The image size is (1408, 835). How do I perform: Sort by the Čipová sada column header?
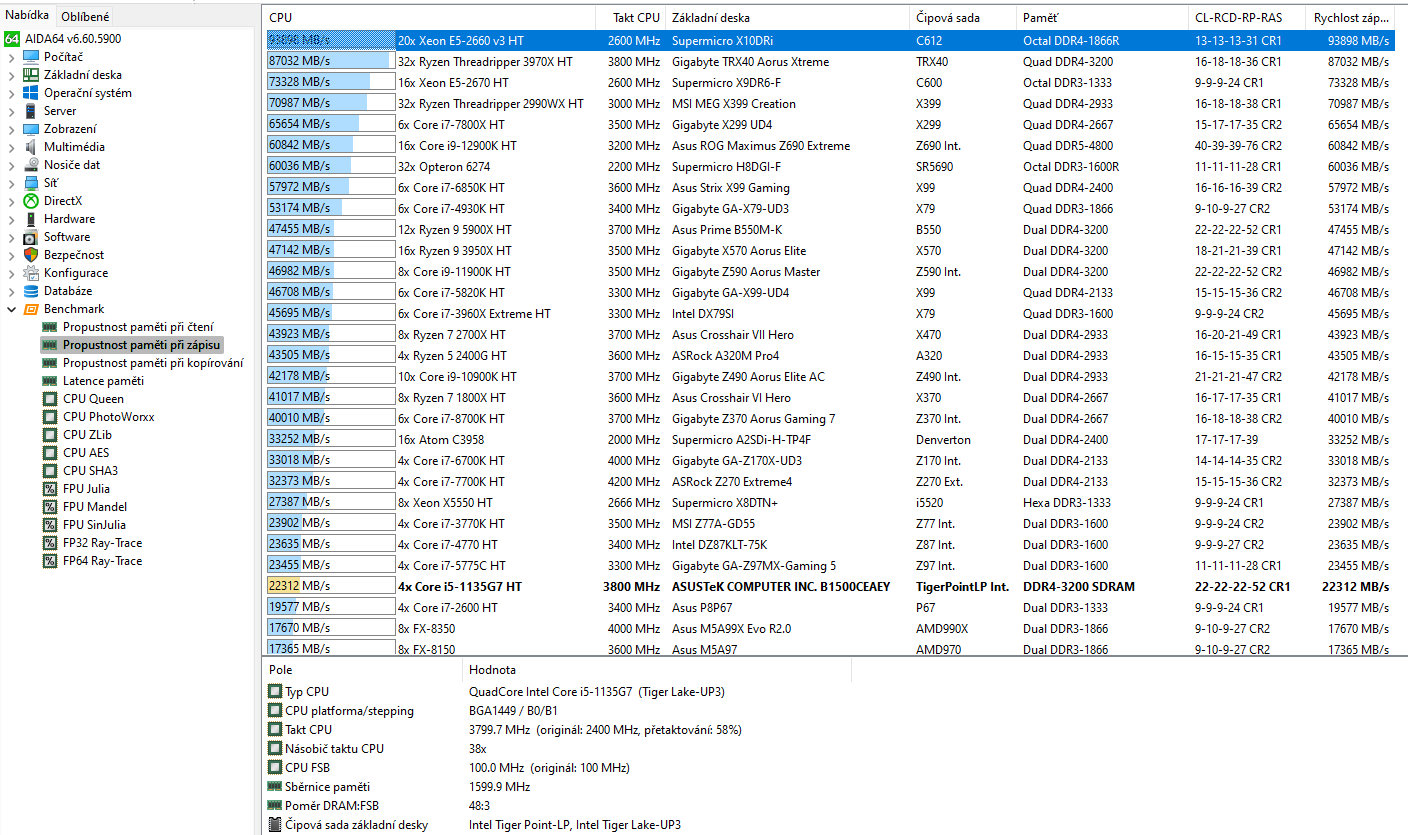963,18
